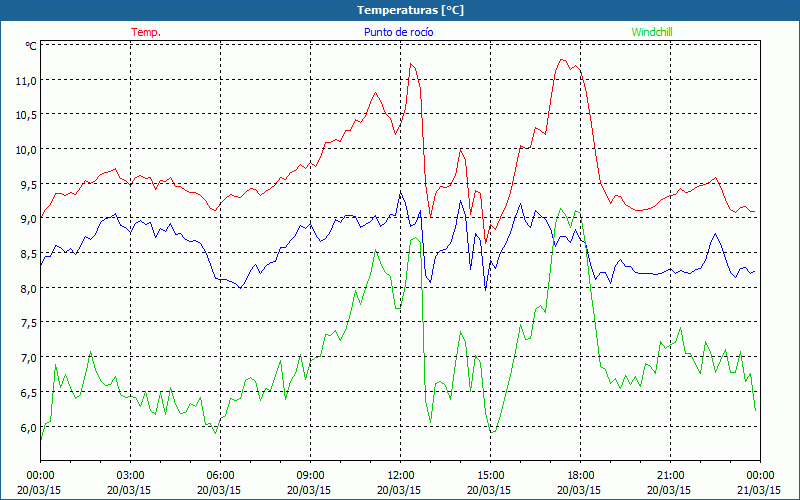Click the 8,5 y-axis value

click(29, 254)
